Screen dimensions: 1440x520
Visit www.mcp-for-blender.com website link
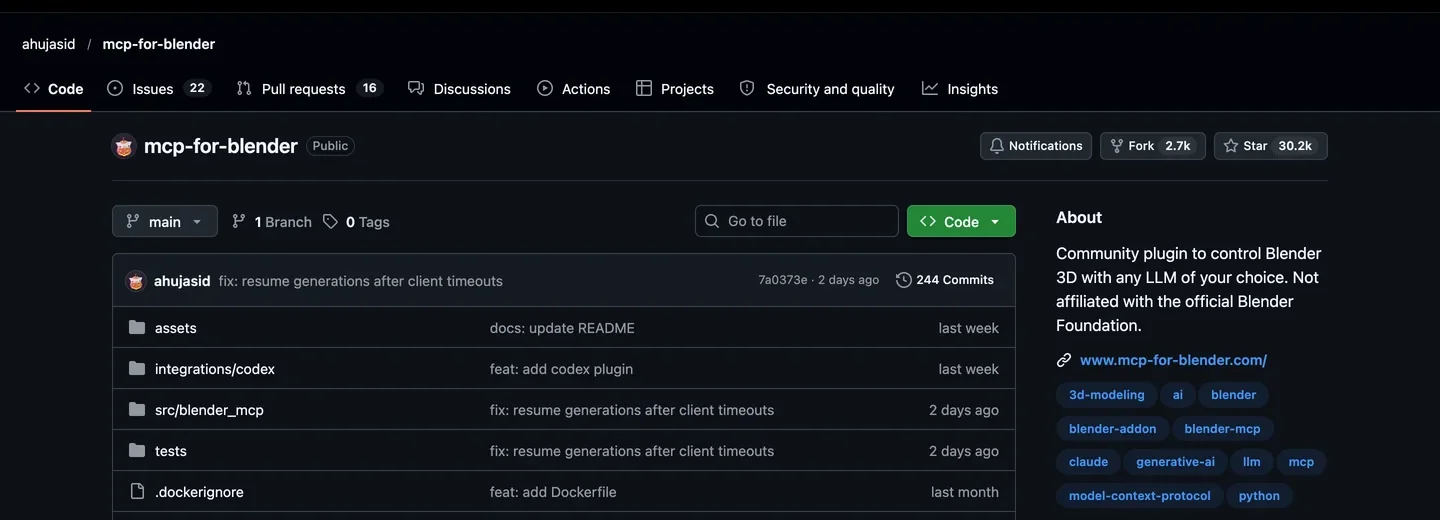(1173, 360)
